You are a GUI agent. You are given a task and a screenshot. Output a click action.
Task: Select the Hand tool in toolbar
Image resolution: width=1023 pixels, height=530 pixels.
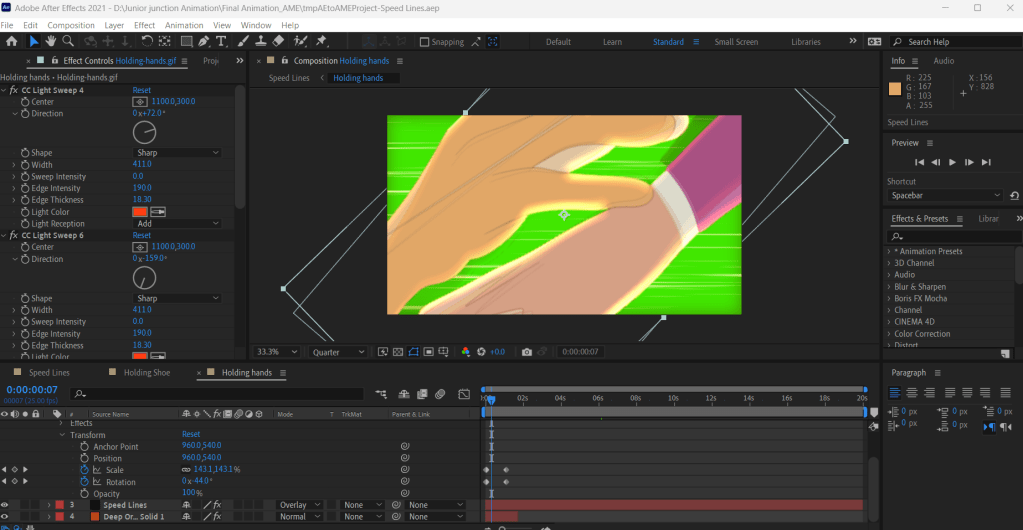pos(51,42)
